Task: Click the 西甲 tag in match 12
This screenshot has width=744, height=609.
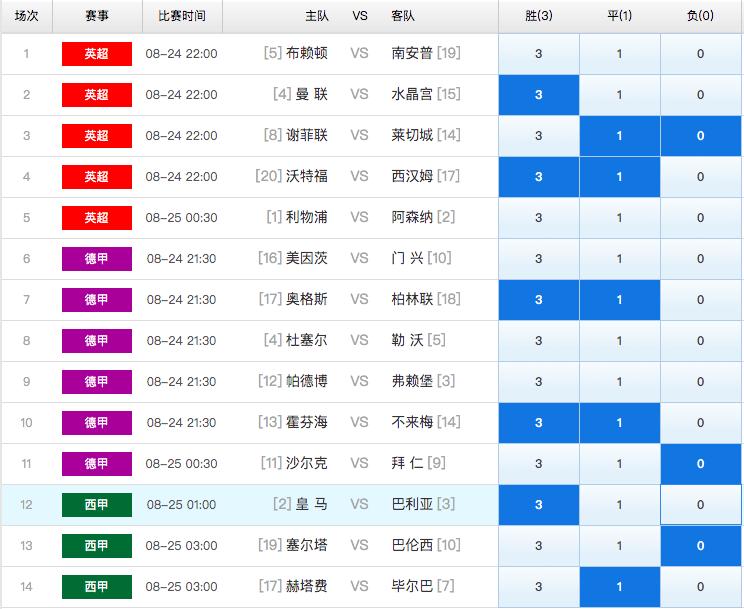Action: 97,505
